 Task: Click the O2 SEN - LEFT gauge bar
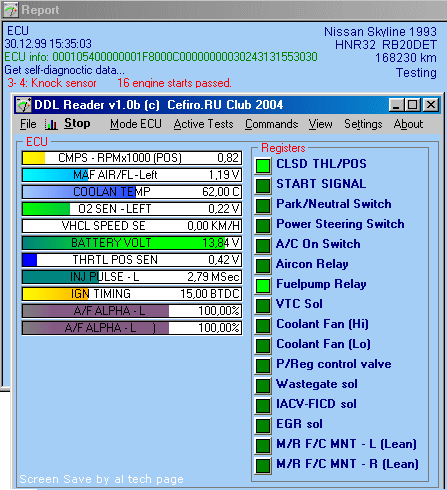(132, 209)
